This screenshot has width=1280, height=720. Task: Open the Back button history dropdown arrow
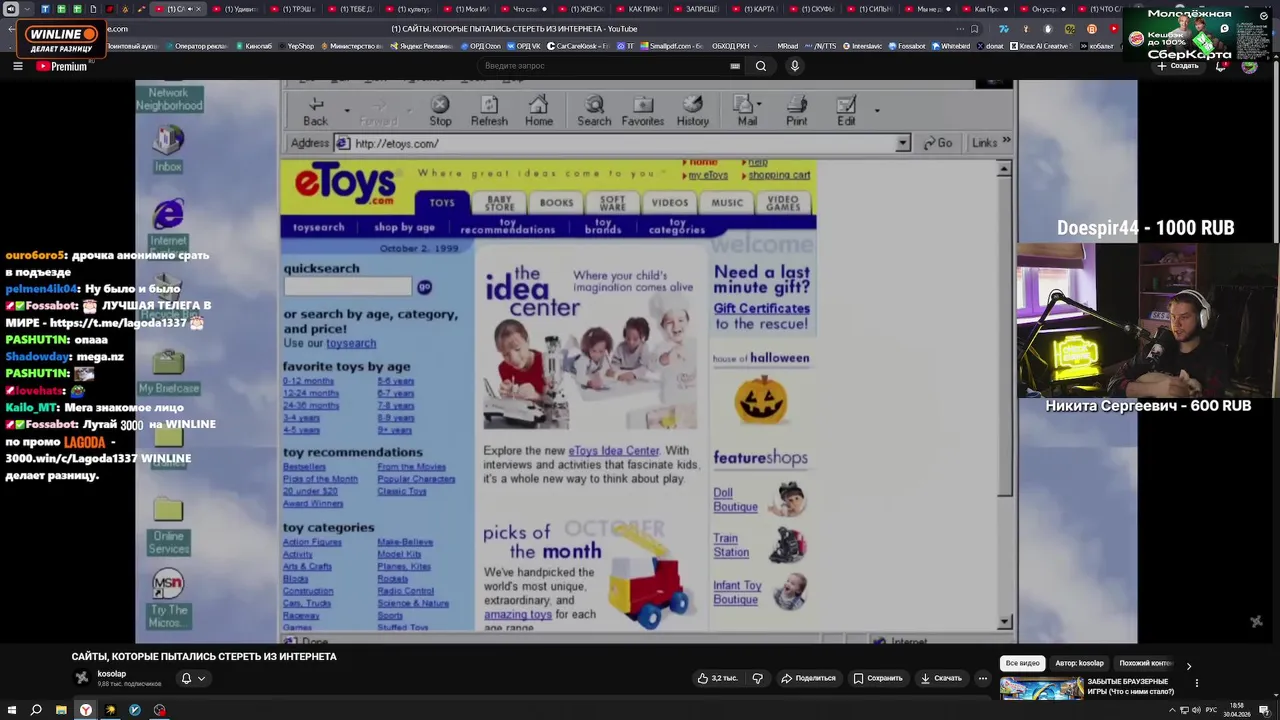(x=347, y=110)
